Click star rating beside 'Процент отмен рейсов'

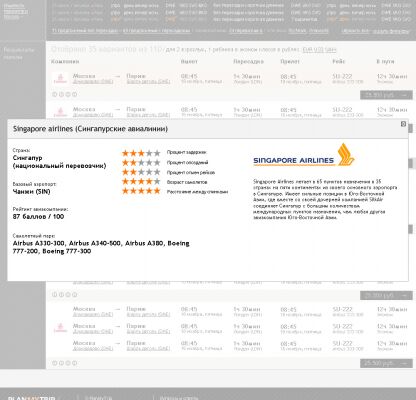pyautogui.click(x=141, y=172)
